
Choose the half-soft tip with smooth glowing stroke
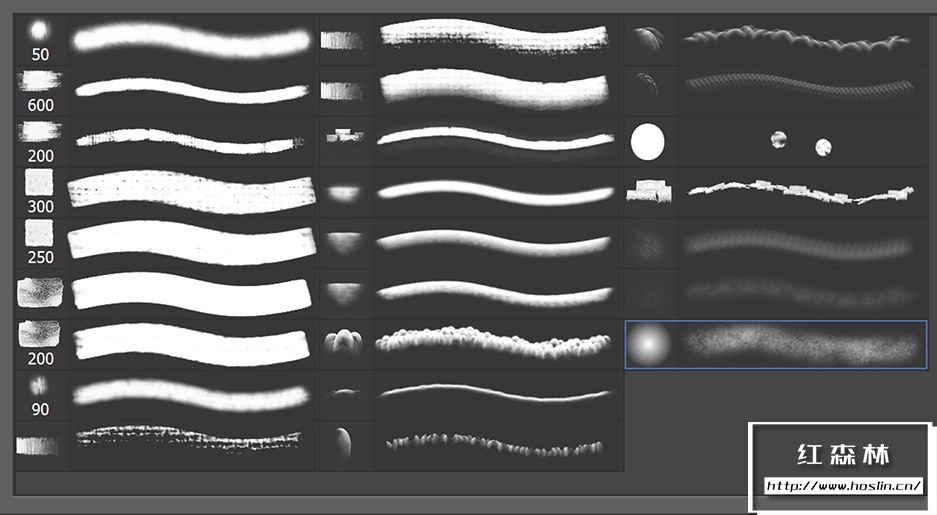tap(471, 192)
